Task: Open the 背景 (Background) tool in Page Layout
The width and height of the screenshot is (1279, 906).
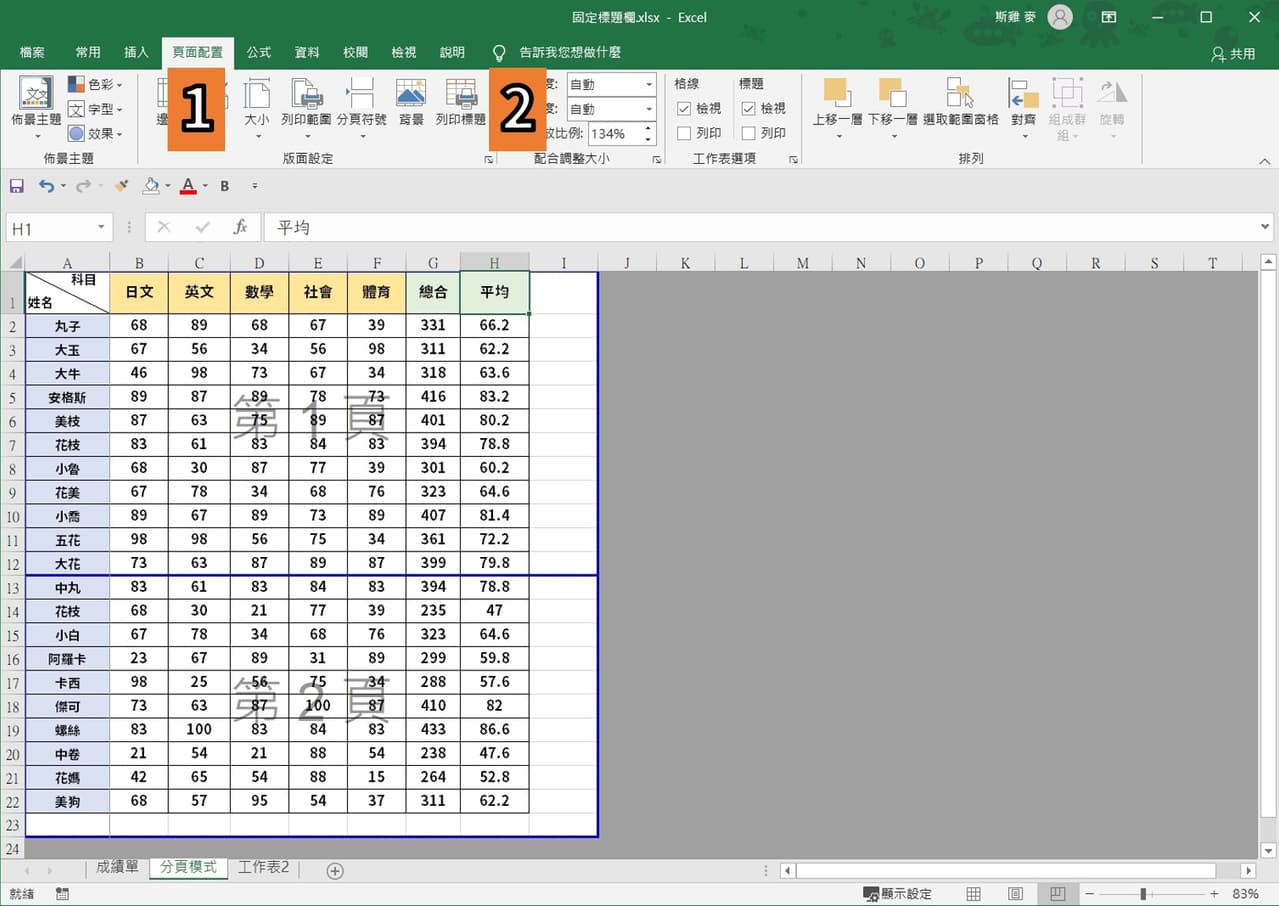Action: (x=411, y=108)
